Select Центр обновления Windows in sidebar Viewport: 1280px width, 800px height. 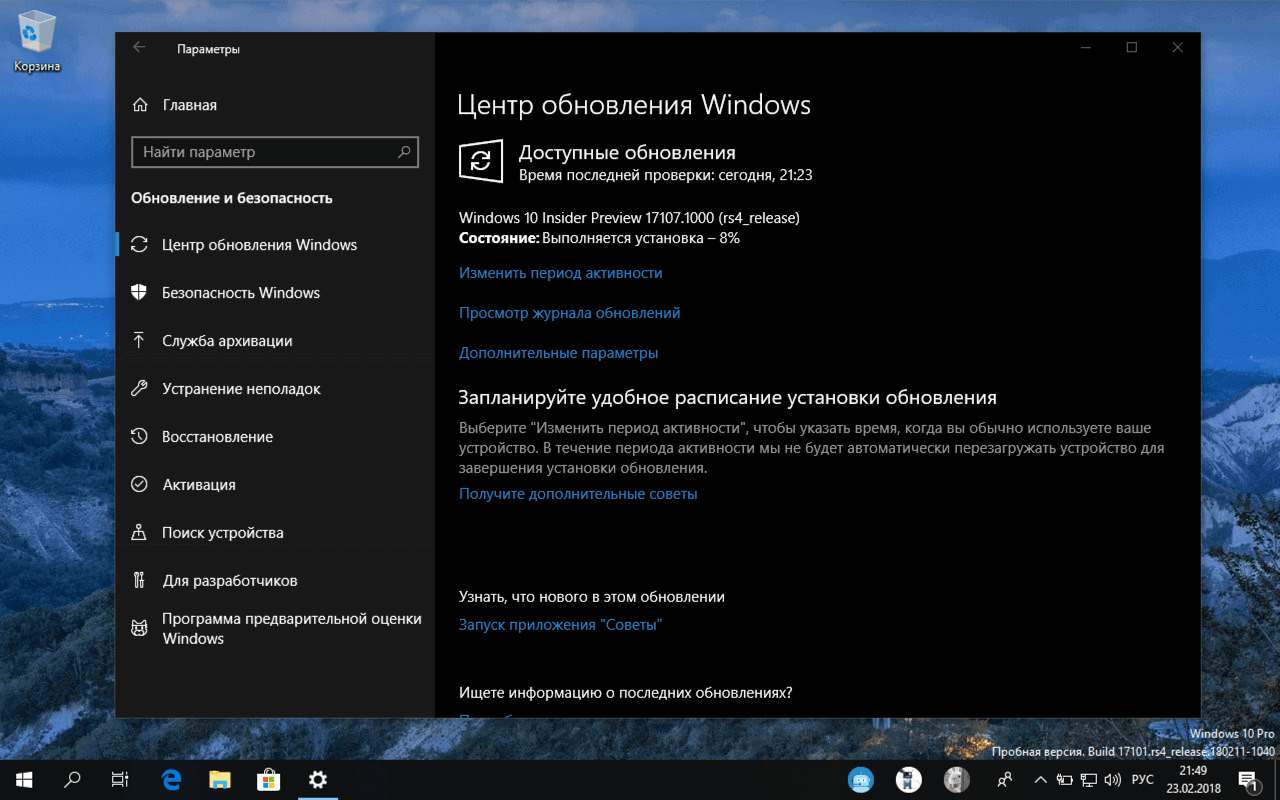(x=275, y=245)
